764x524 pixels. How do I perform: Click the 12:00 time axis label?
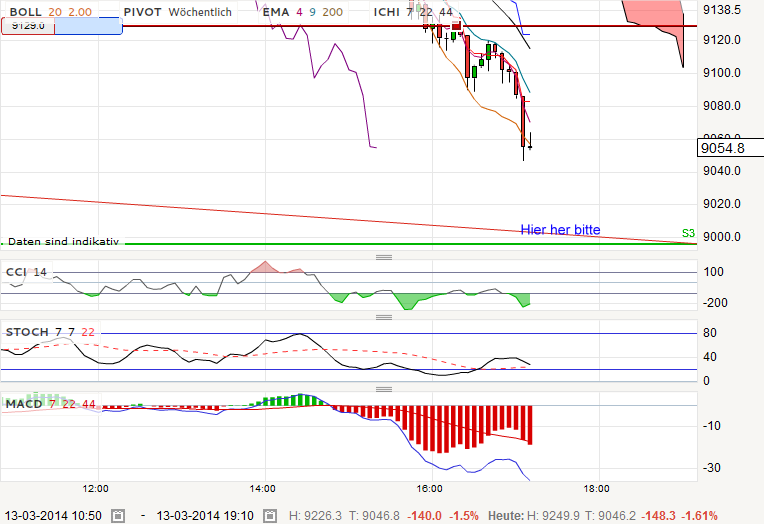96,488
